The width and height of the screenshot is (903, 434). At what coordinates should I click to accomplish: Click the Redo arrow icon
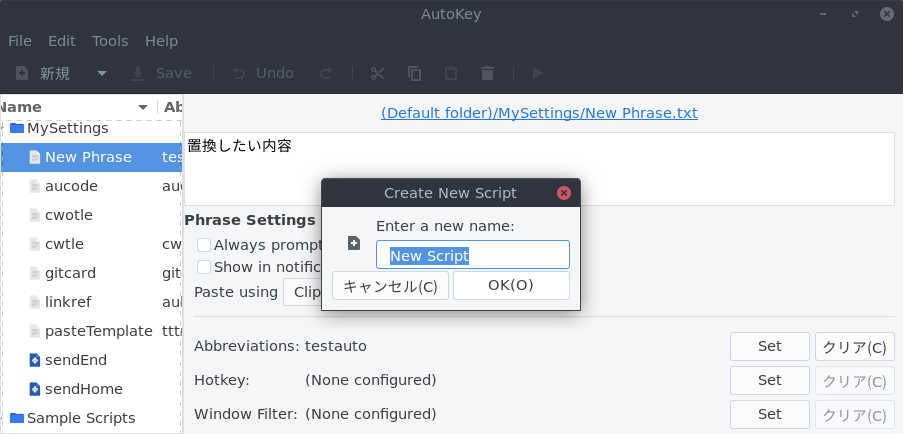[x=326, y=73]
